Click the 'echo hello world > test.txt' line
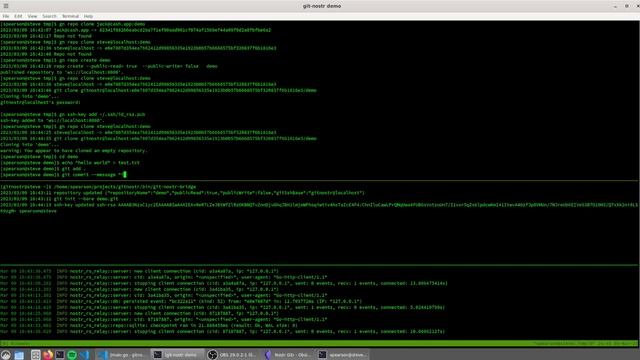Viewport: 640px width, 360px height. (x=70, y=162)
